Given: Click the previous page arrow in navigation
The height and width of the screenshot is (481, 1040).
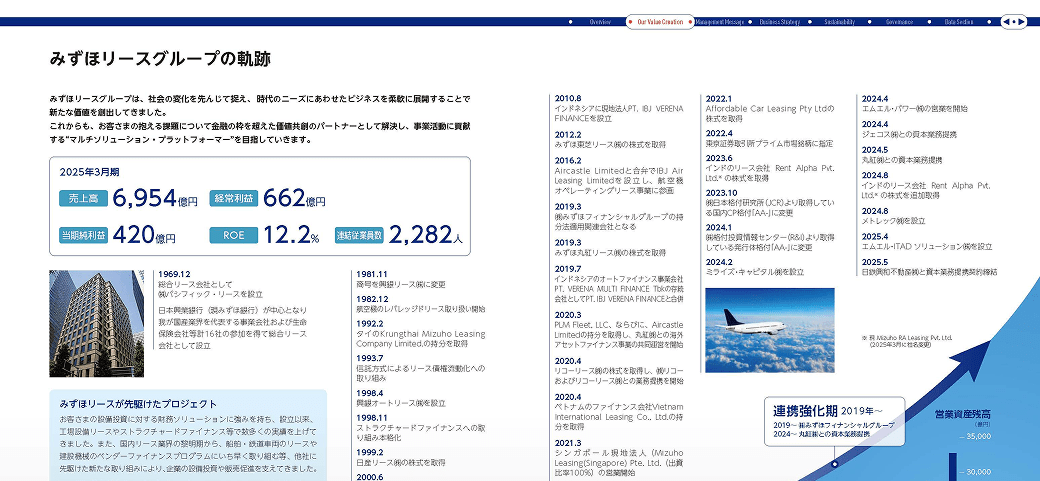Looking at the screenshot, I should 1006,21.
